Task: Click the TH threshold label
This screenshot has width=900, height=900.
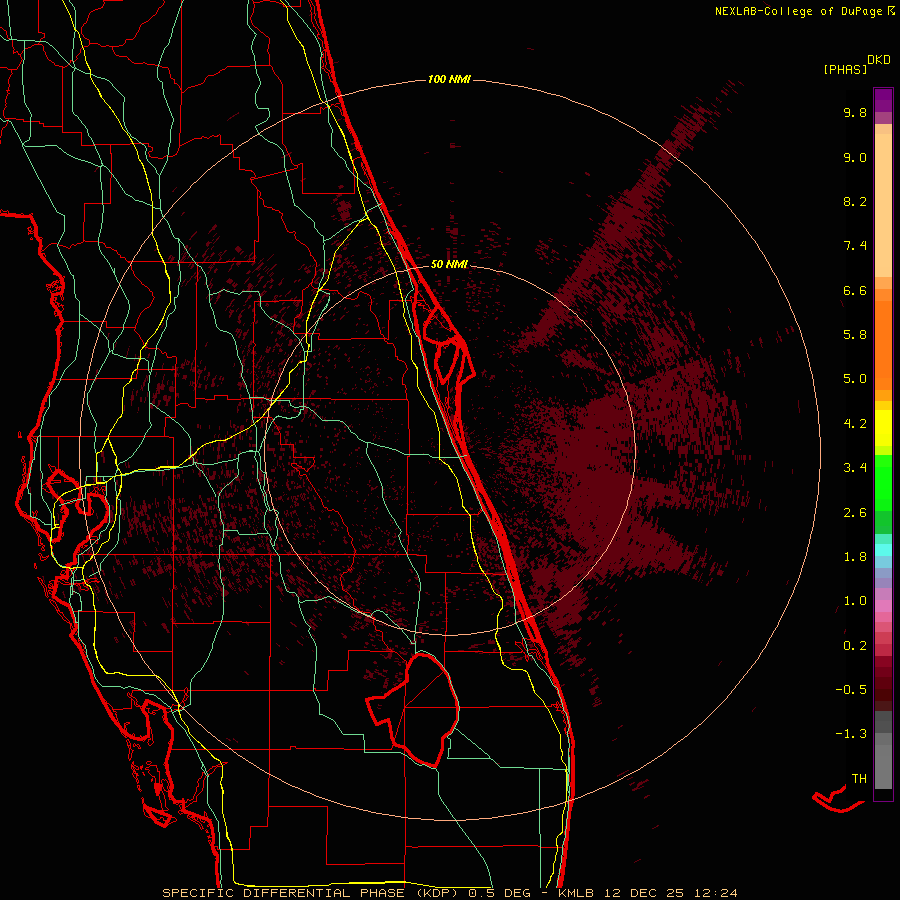Action: 859,779
